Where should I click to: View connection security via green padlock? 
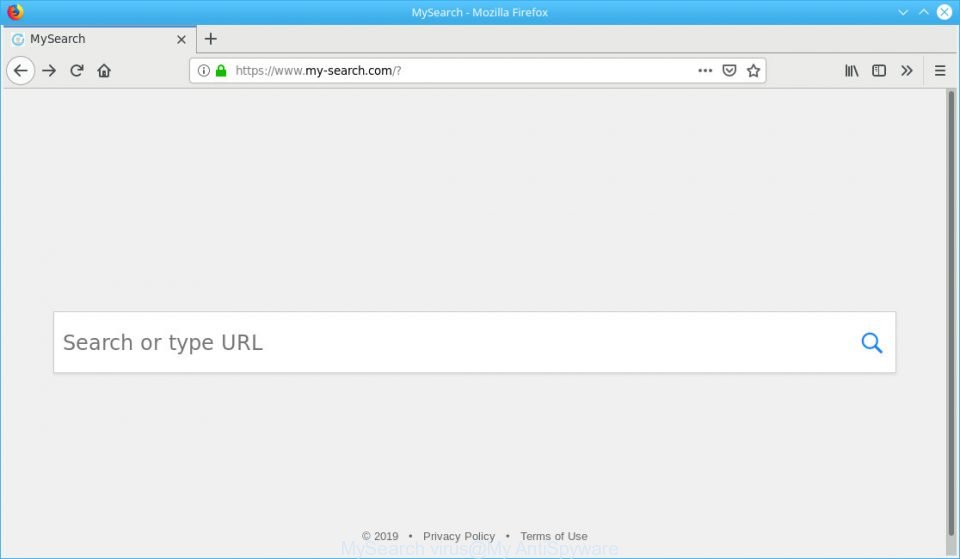(221, 70)
